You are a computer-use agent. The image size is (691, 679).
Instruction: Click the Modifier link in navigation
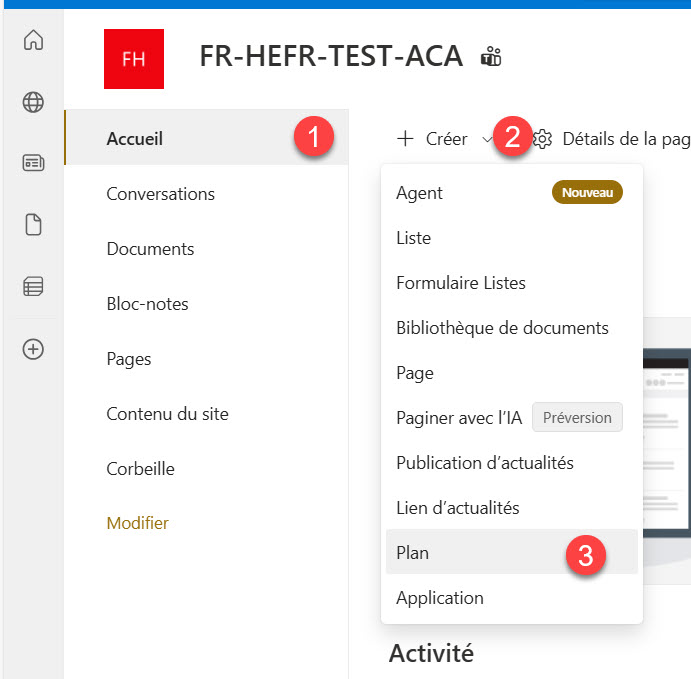pyautogui.click(x=137, y=523)
